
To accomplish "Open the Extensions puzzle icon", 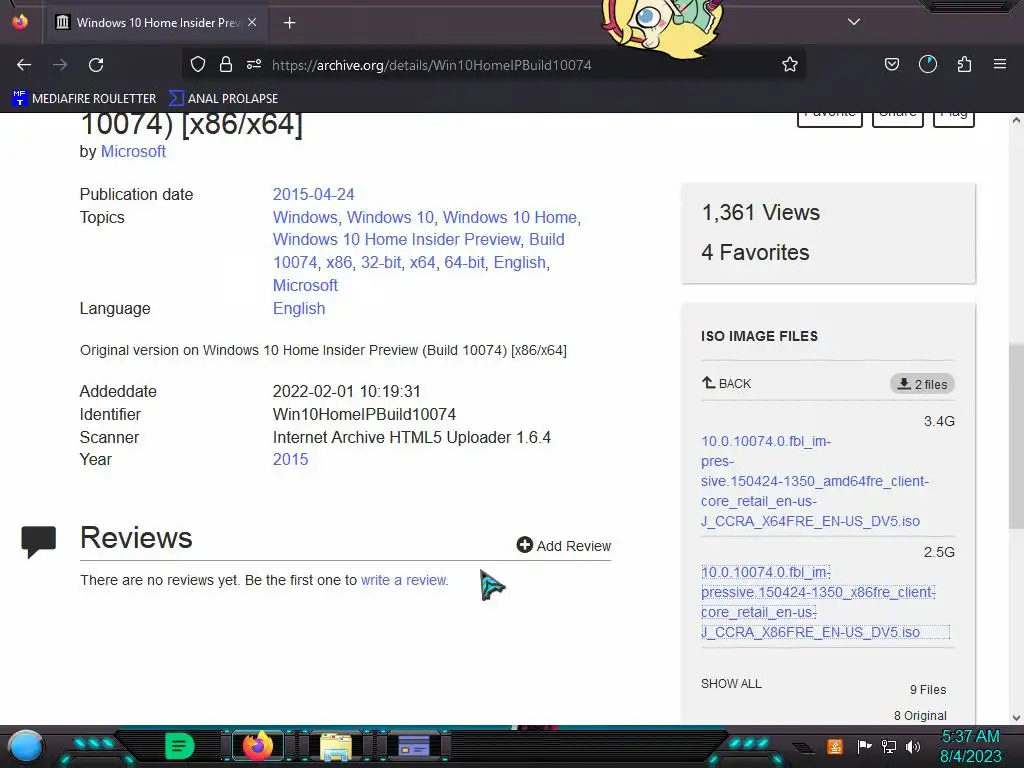I will coord(964,64).
